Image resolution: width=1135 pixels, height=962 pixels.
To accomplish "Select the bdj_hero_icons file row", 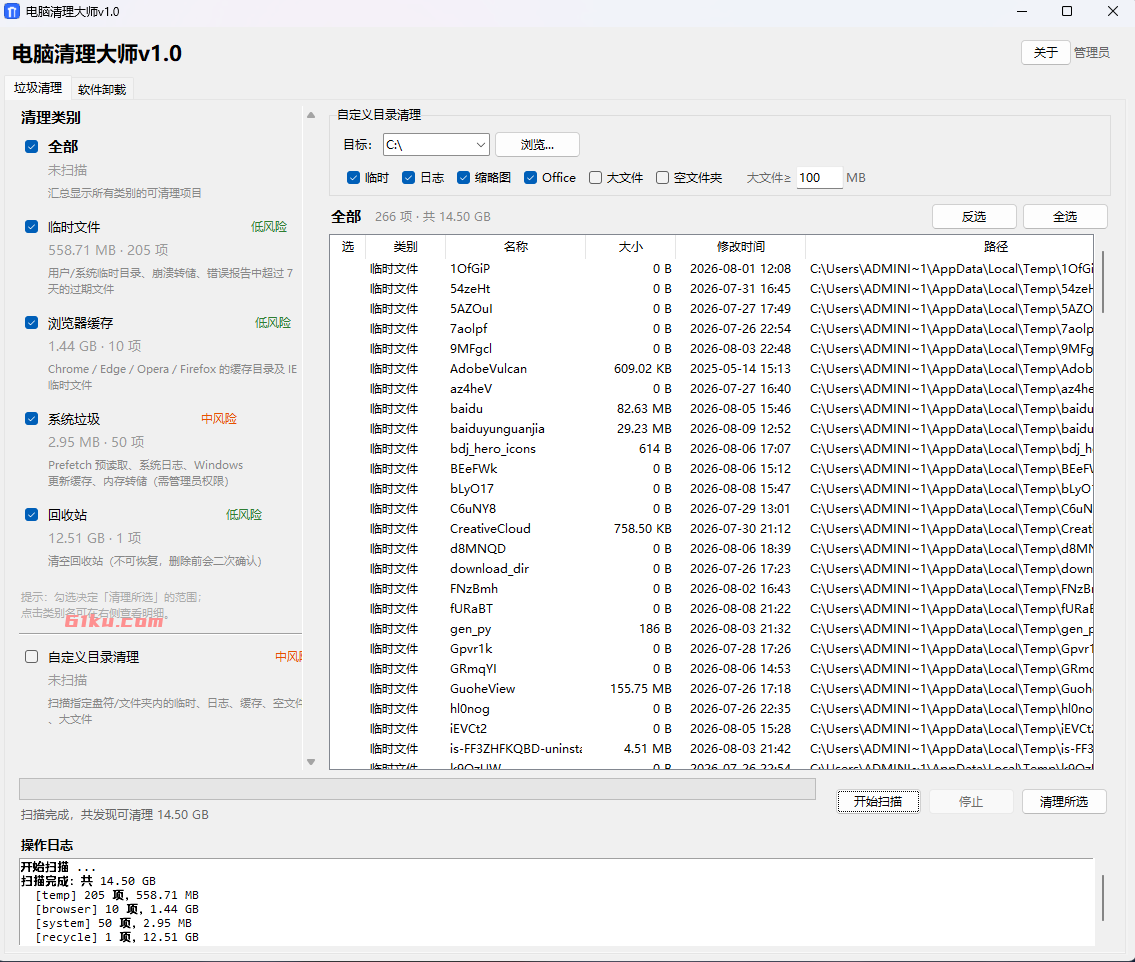I will (712, 449).
